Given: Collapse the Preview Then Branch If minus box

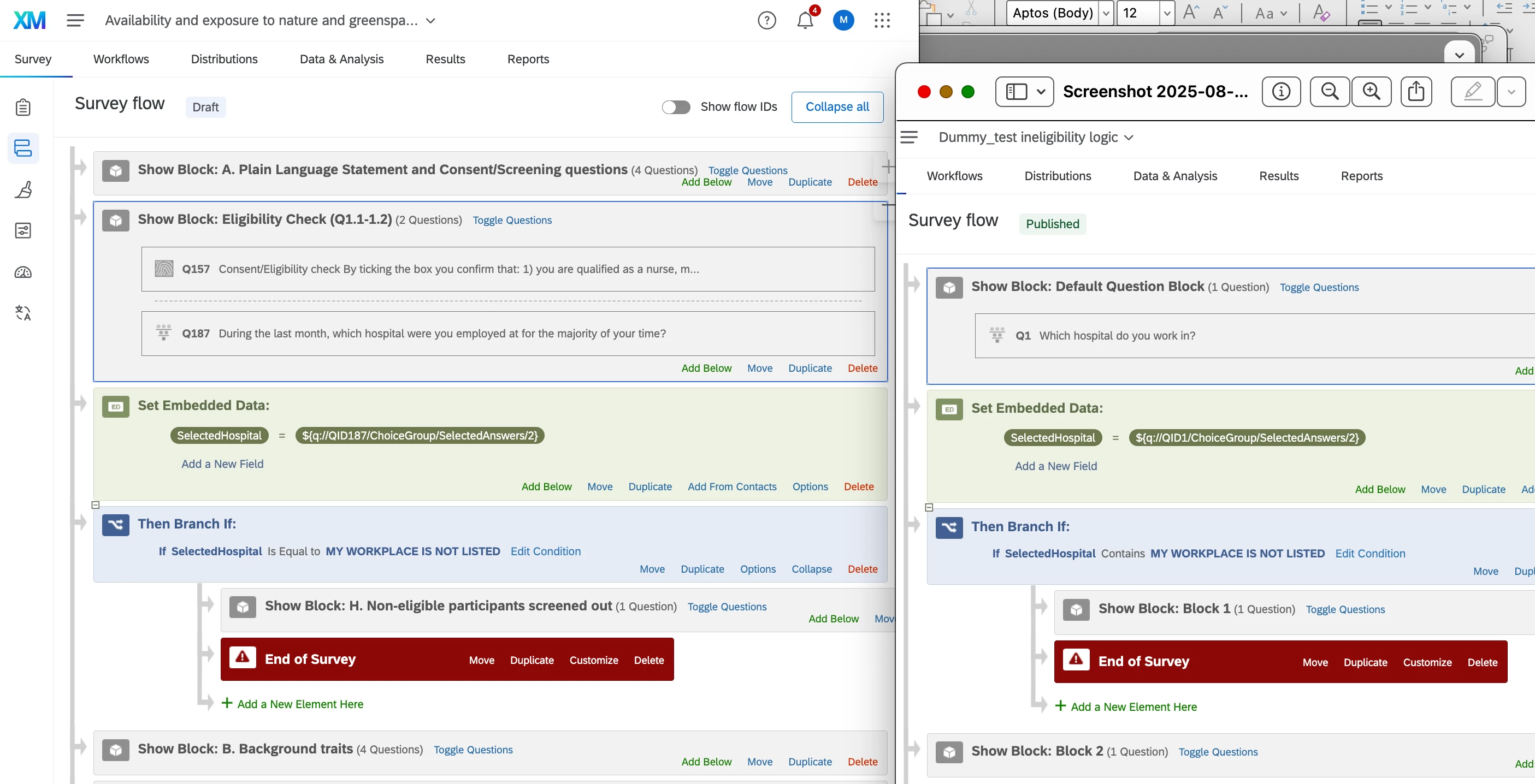Looking at the screenshot, I should (x=929, y=508).
